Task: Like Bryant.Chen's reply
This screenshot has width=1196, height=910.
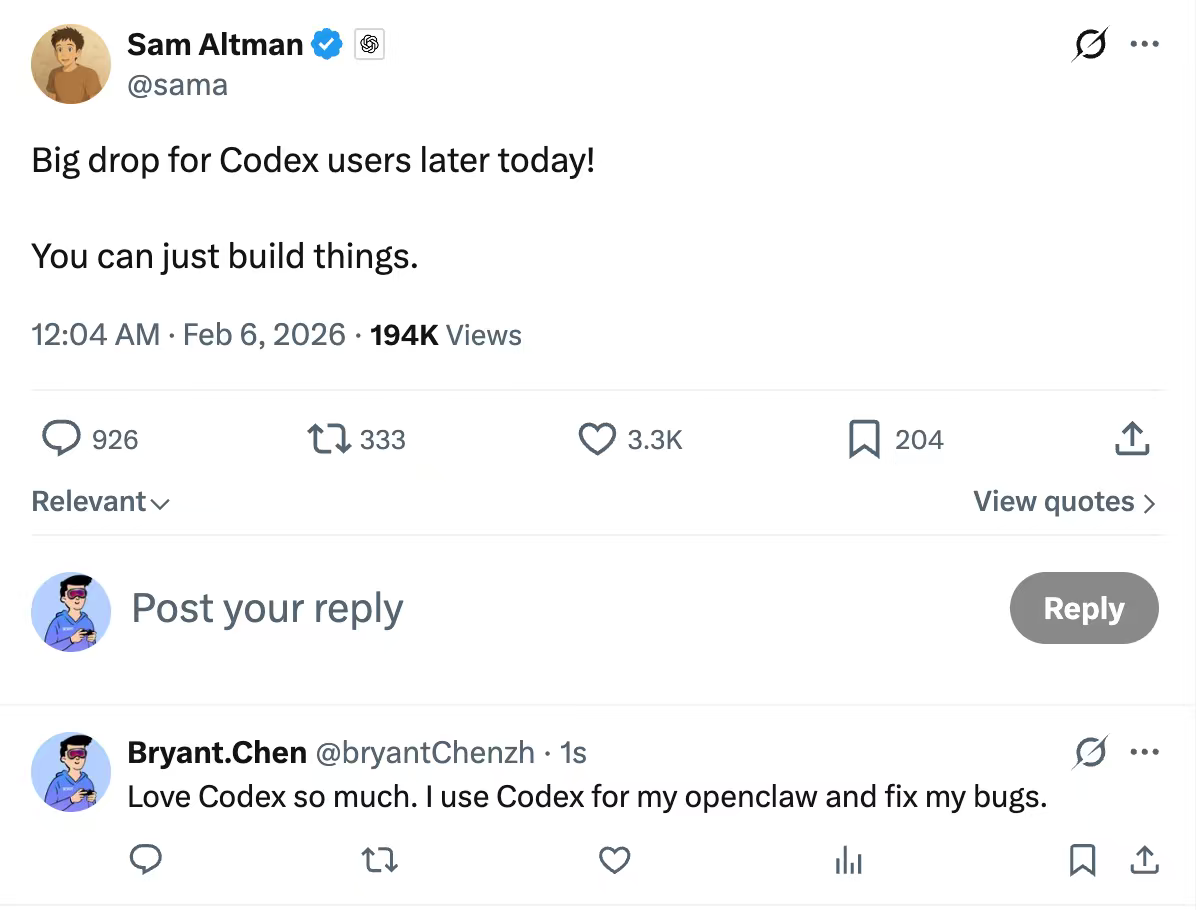Action: [x=614, y=860]
